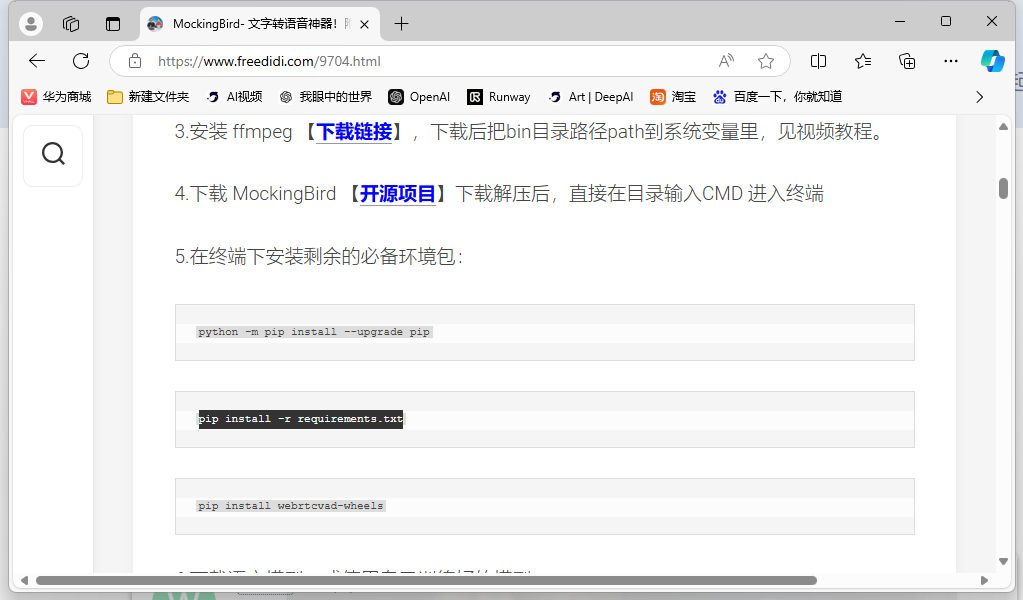This screenshot has height=600, width=1023.
Task: Open the Collections icon
Action: [907, 61]
